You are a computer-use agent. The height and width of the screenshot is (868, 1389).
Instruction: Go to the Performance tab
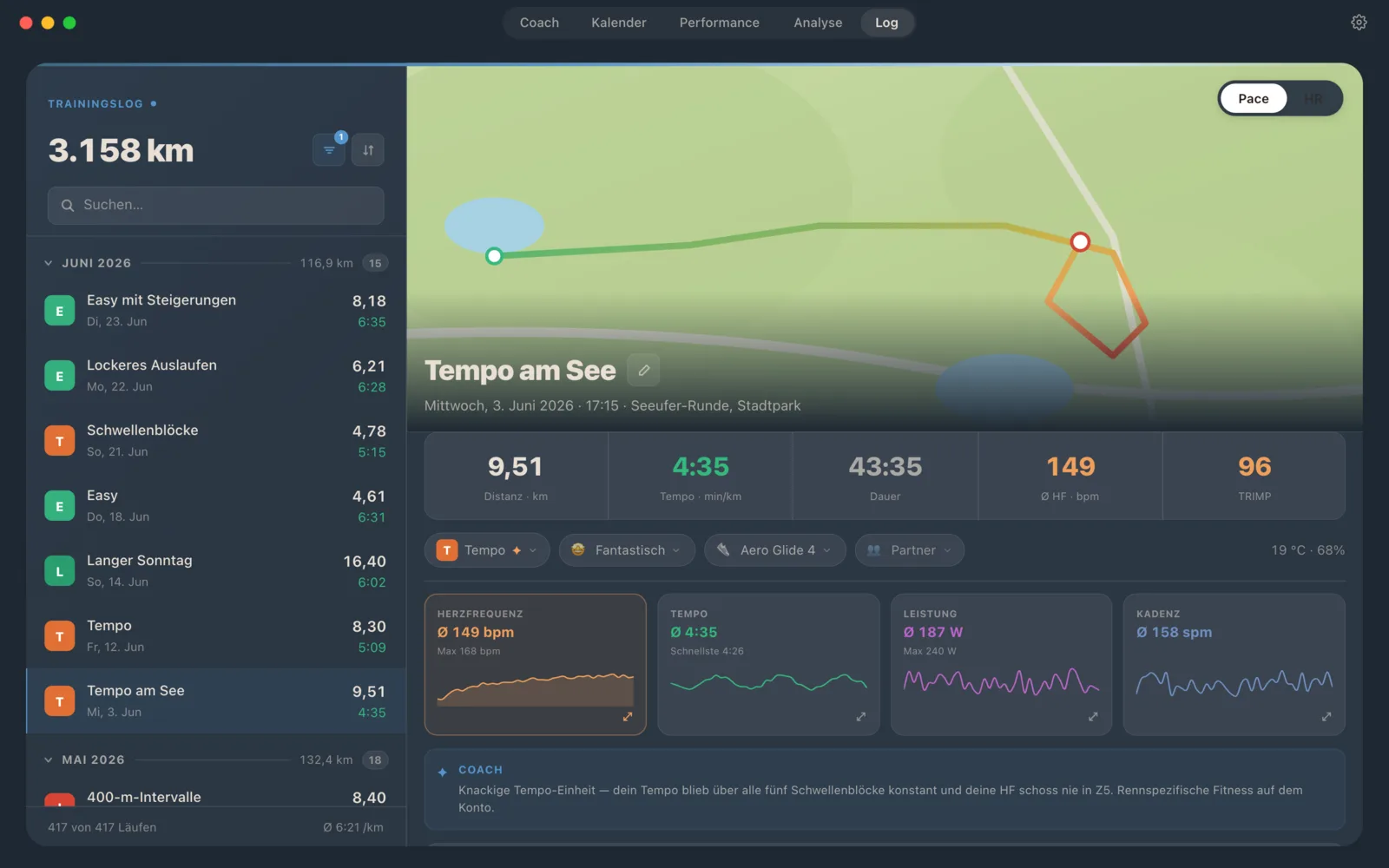(720, 23)
